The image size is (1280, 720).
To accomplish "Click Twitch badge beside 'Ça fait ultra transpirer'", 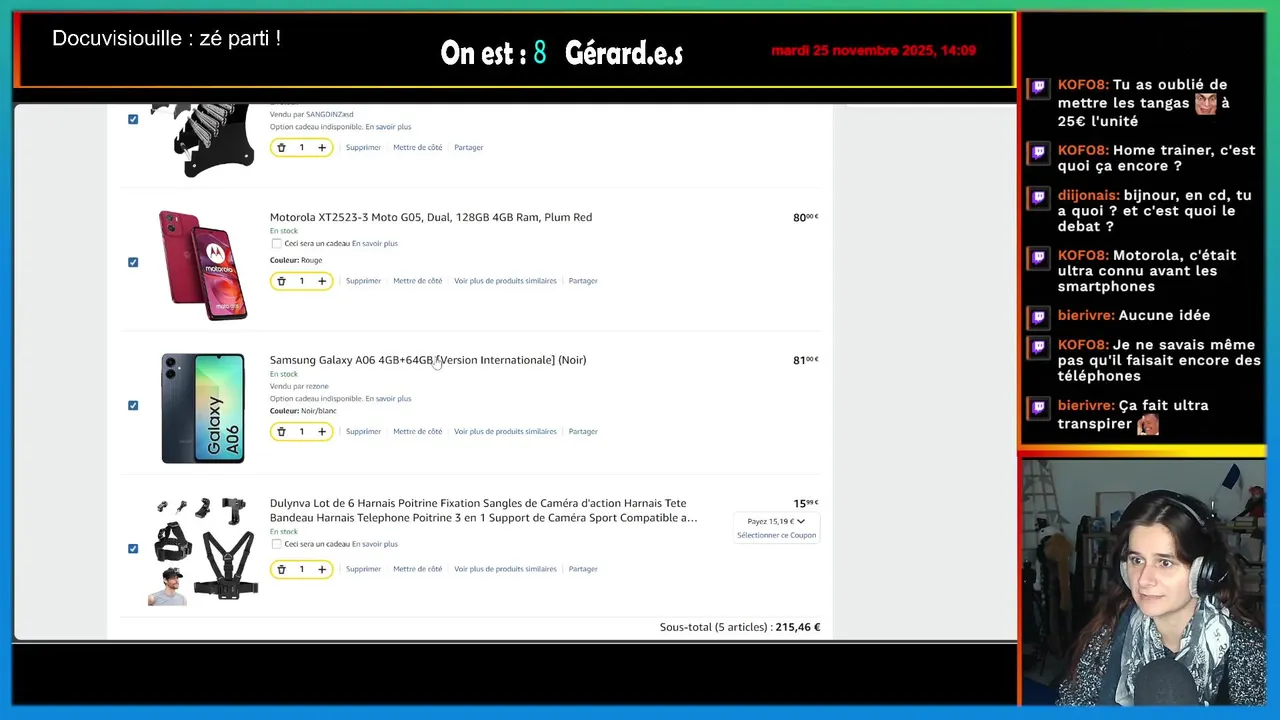I will point(1039,407).
